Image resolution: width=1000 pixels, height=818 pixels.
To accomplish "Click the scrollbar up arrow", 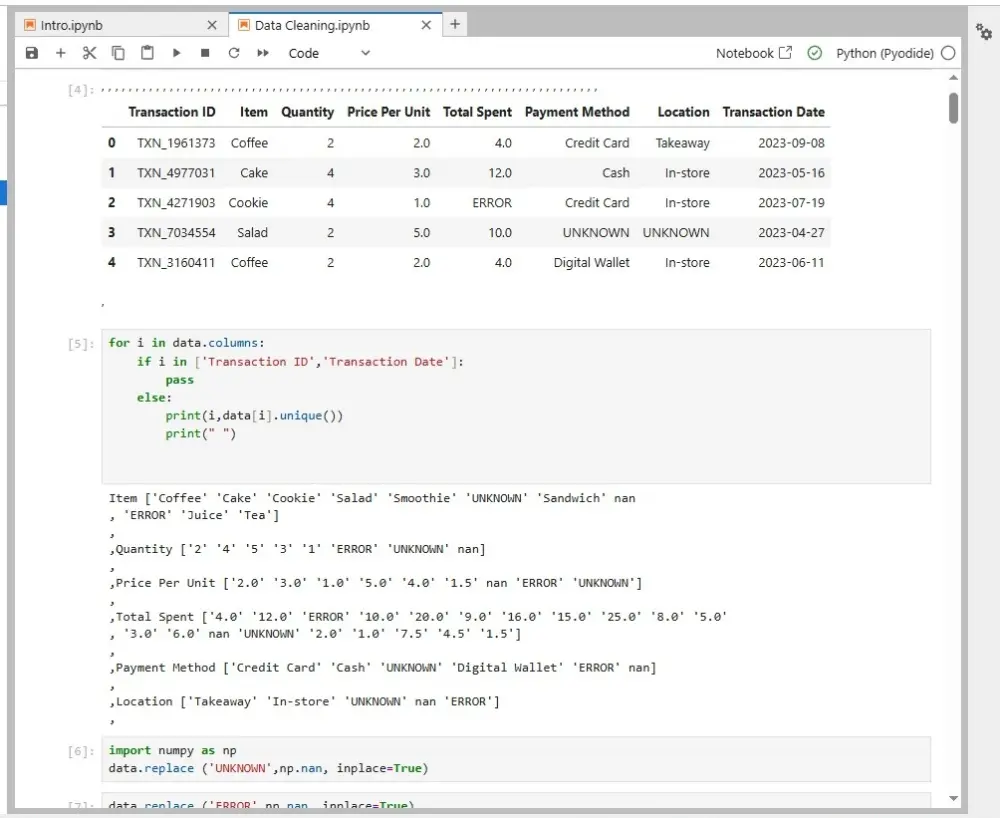I will point(953,77).
